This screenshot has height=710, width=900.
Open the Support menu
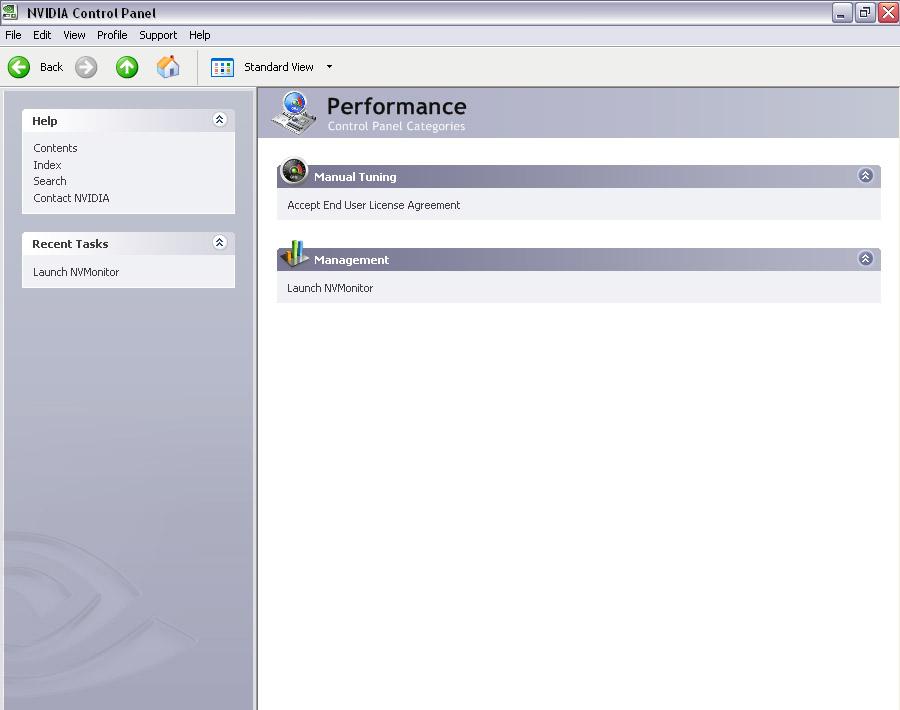click(x=158, y=35)
